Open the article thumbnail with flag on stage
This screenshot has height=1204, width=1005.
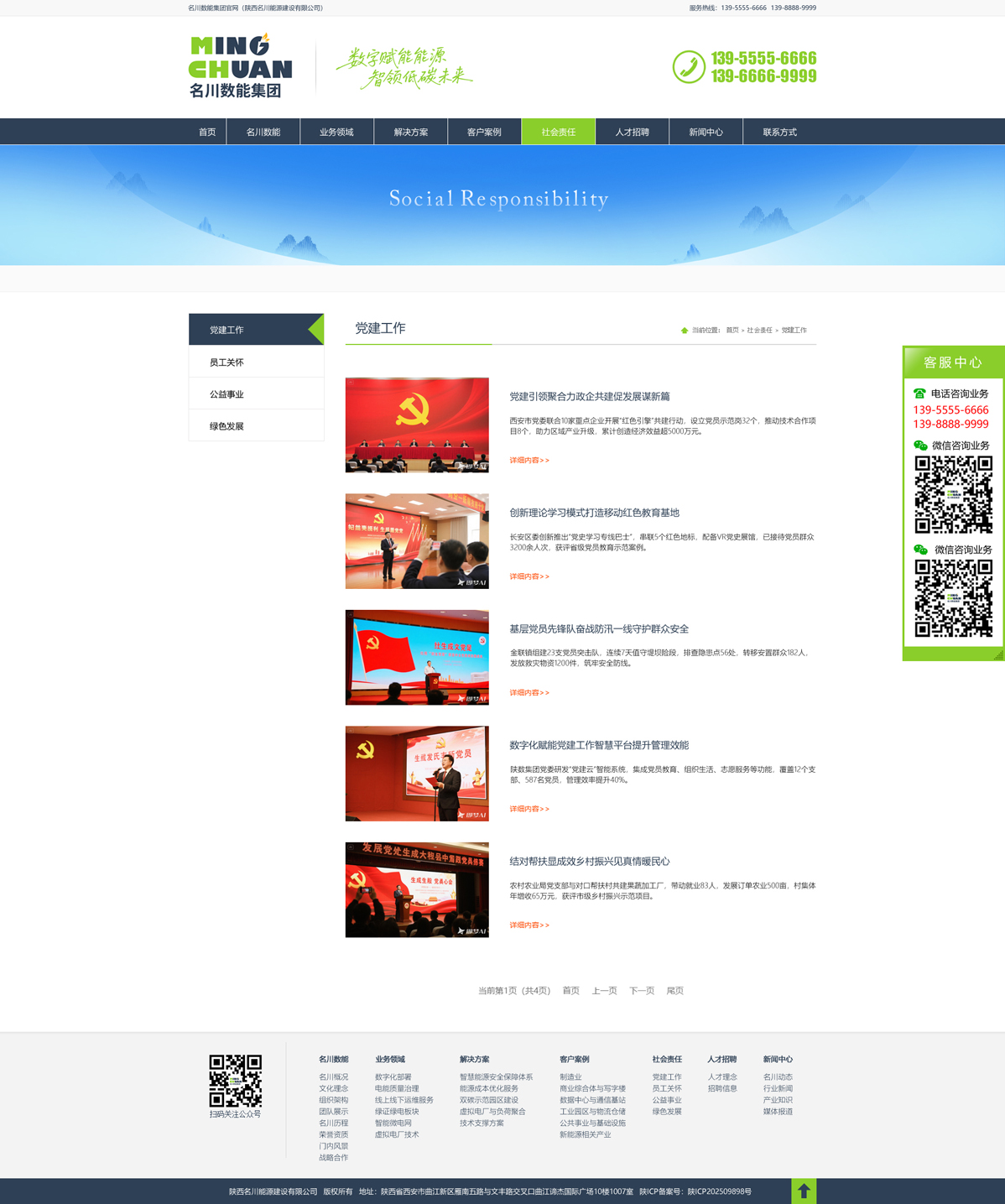coord(417,657)
